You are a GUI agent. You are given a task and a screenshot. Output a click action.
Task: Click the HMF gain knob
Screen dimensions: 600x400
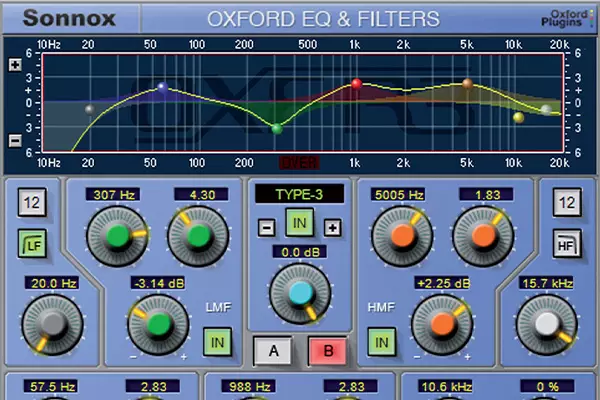click(x=442, y=325)
